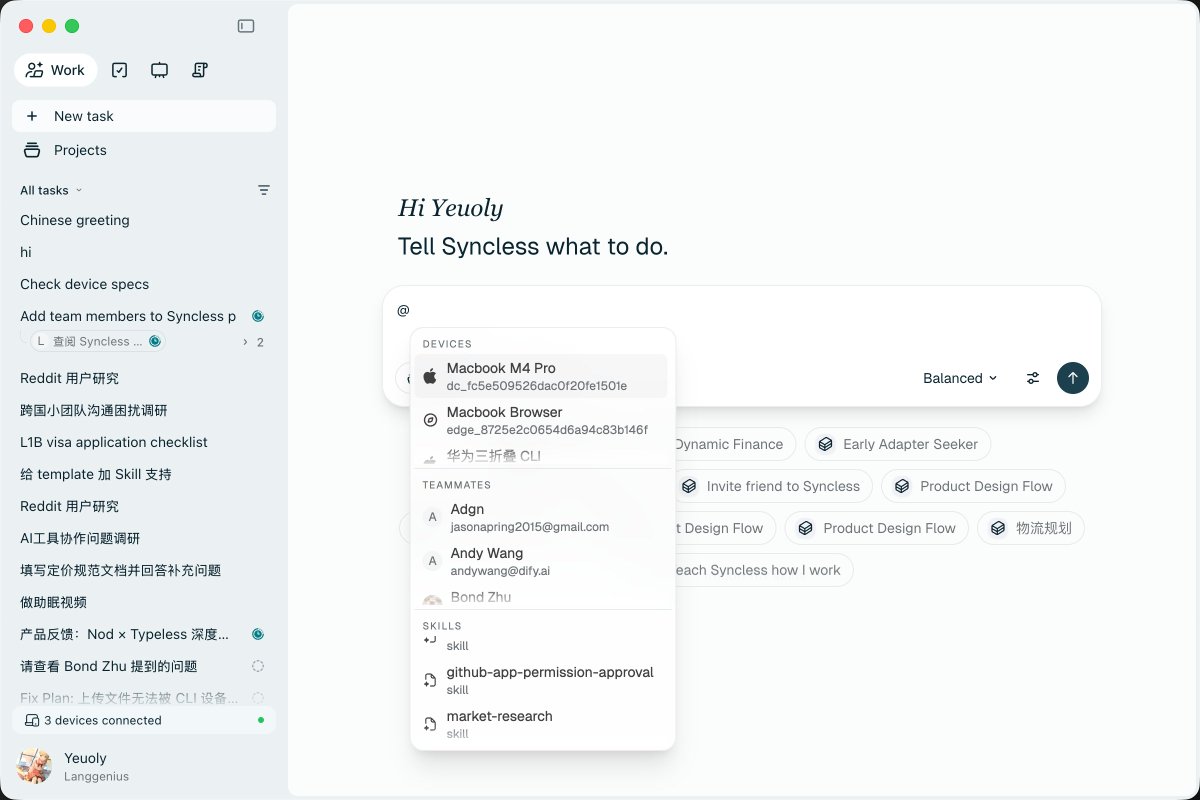The height and width of the screenshot is (800, 1200).
Task: Click the send arrow button
Action: tap(1073, 378)
